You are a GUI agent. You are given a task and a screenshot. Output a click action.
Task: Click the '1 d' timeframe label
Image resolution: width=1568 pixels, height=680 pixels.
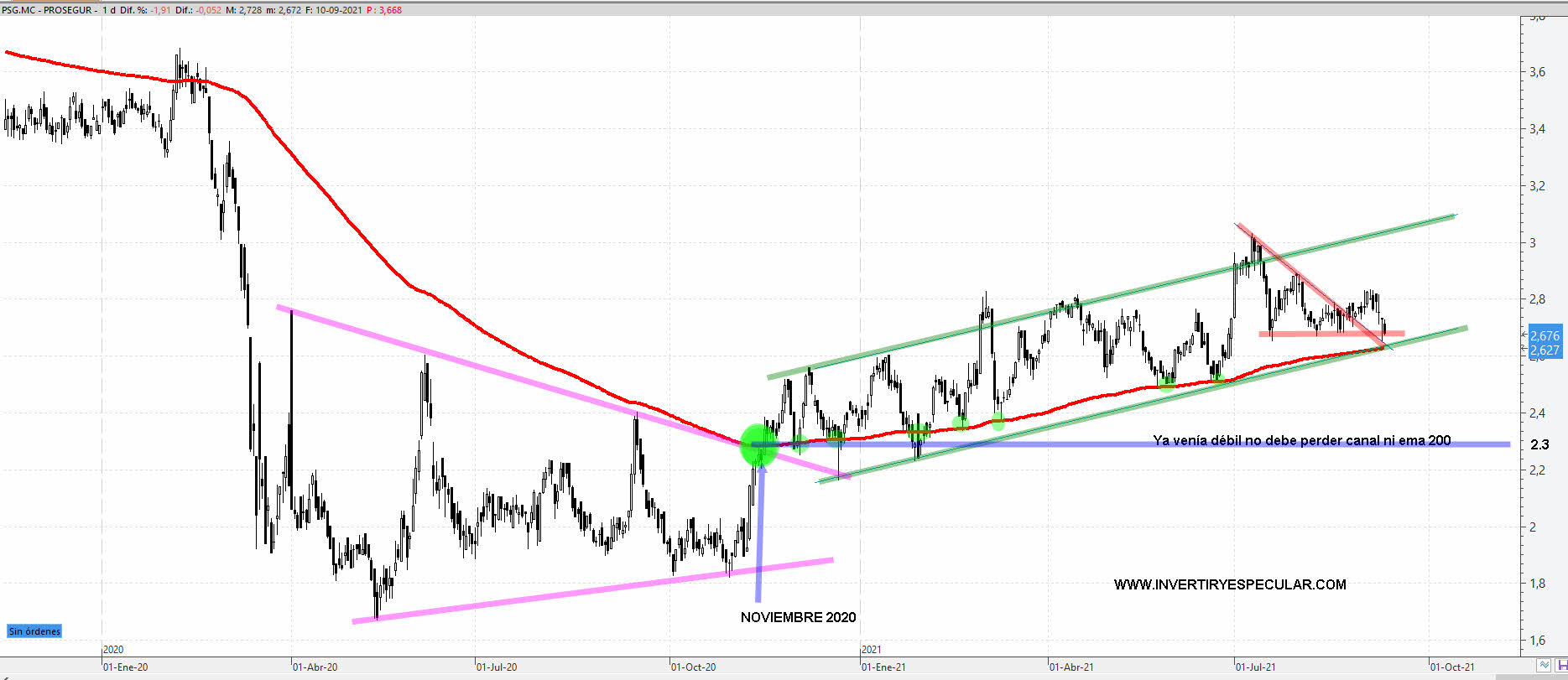click(x=109, y=10)
